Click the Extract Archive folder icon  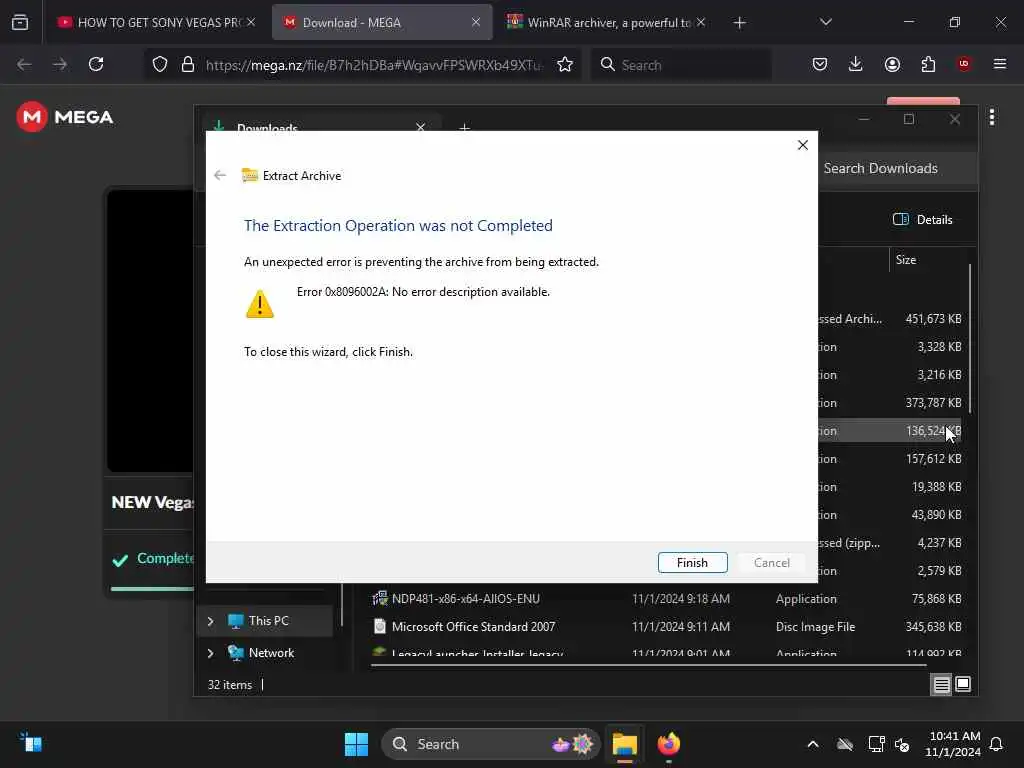tap(249, 175)
